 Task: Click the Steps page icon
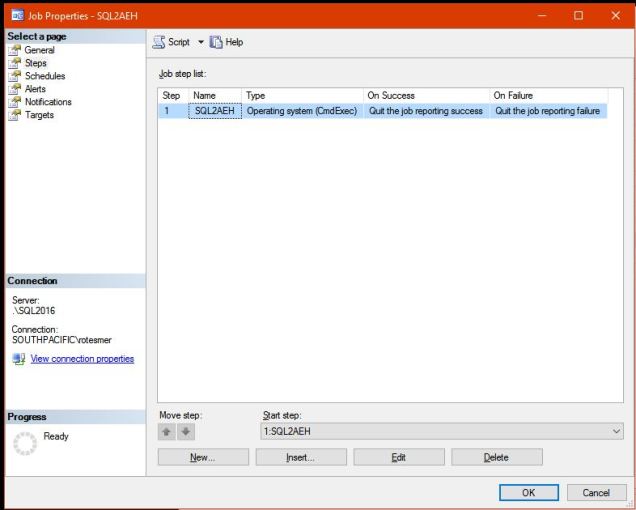pos(15,63)
